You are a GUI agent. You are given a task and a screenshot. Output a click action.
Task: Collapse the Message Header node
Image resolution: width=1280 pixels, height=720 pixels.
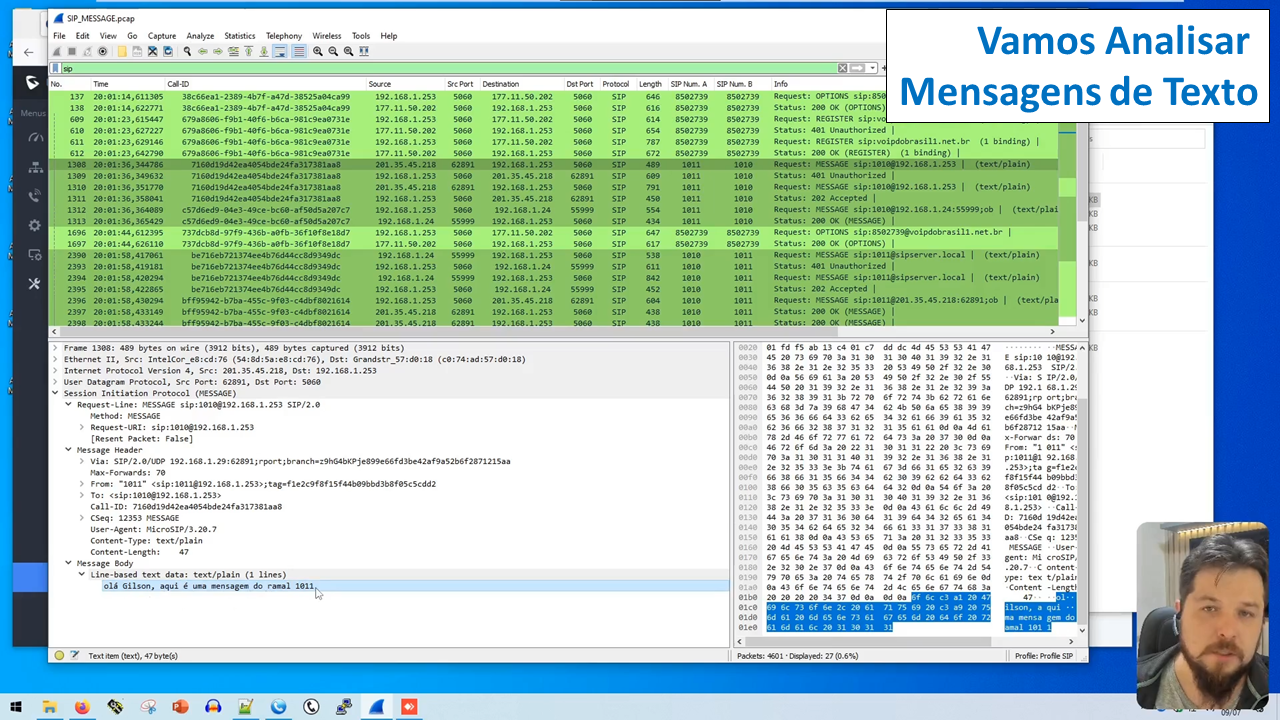coord(69,450)
